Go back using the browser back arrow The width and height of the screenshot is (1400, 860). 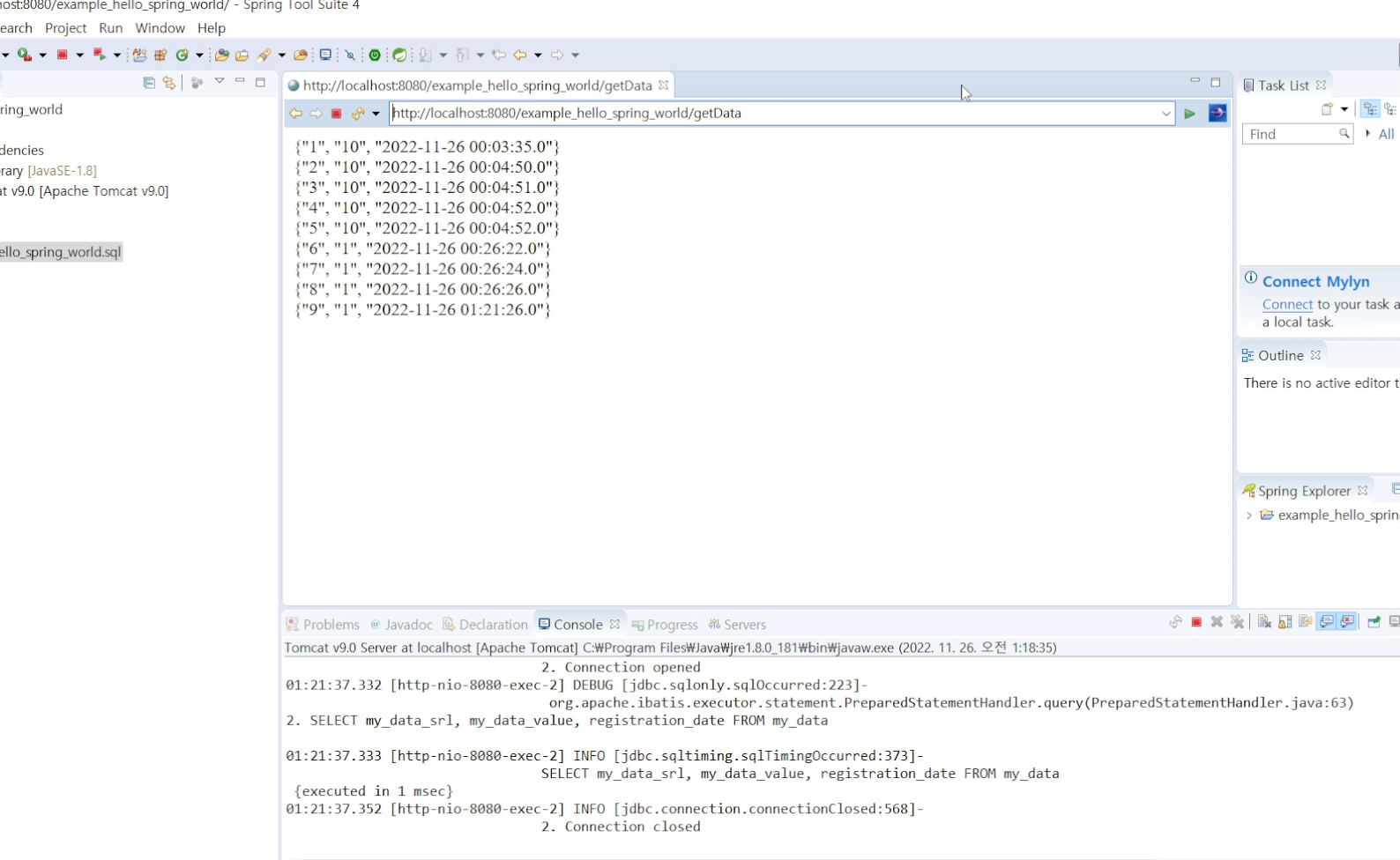296,114
